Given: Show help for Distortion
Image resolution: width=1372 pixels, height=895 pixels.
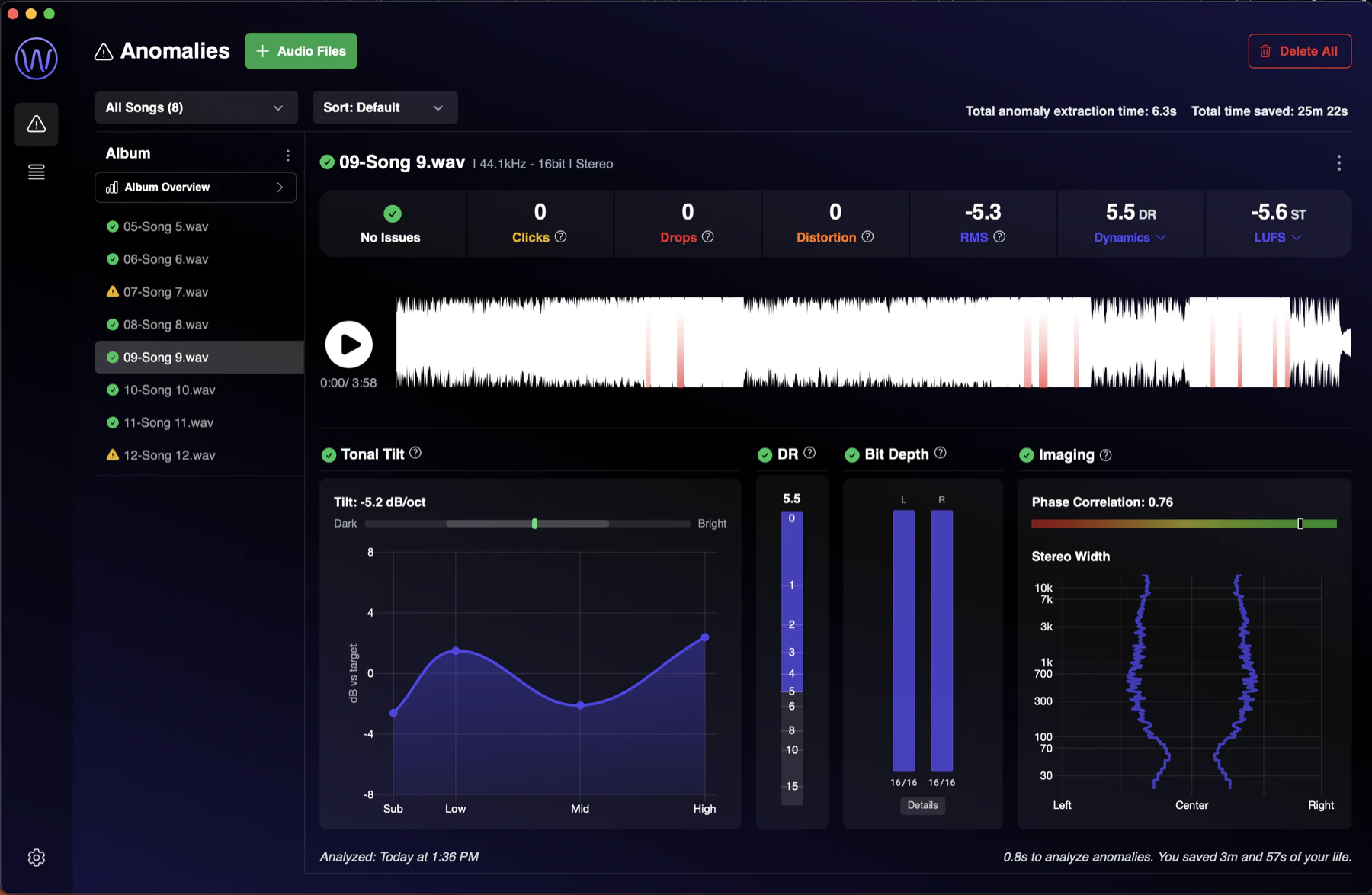Looking at the screenshot, I should tap(867, 236).
